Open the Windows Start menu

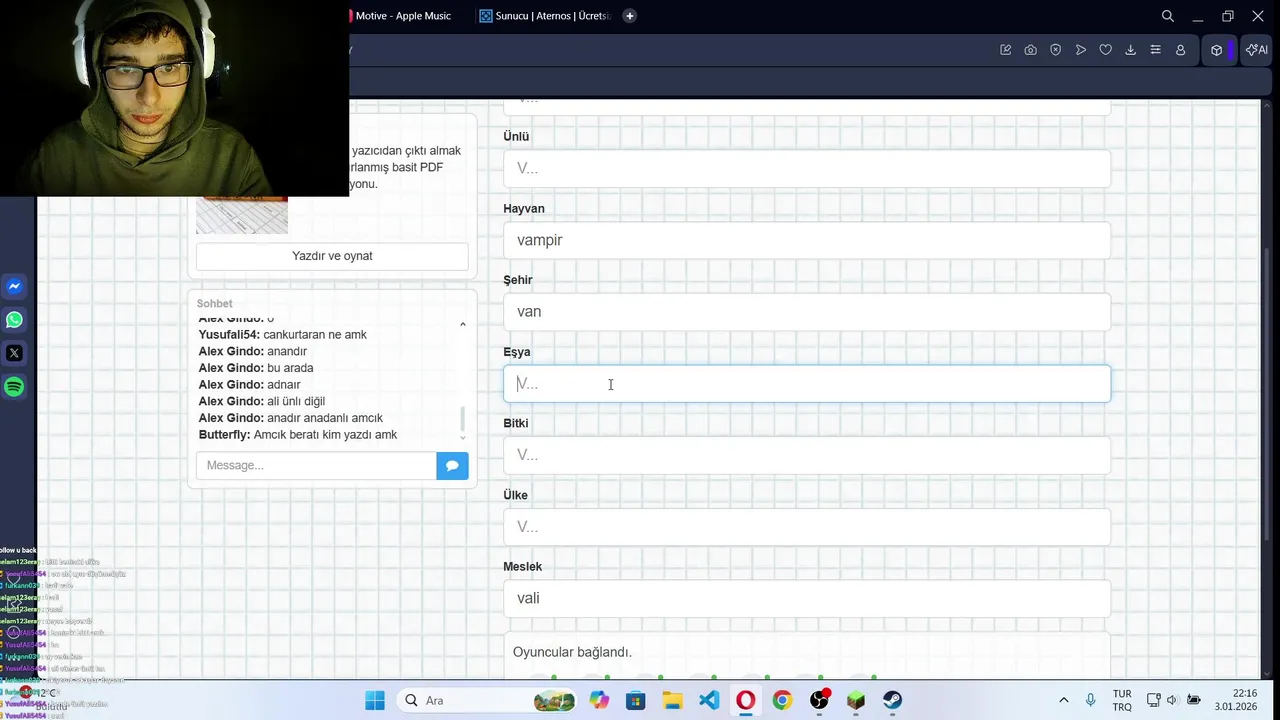375,701
